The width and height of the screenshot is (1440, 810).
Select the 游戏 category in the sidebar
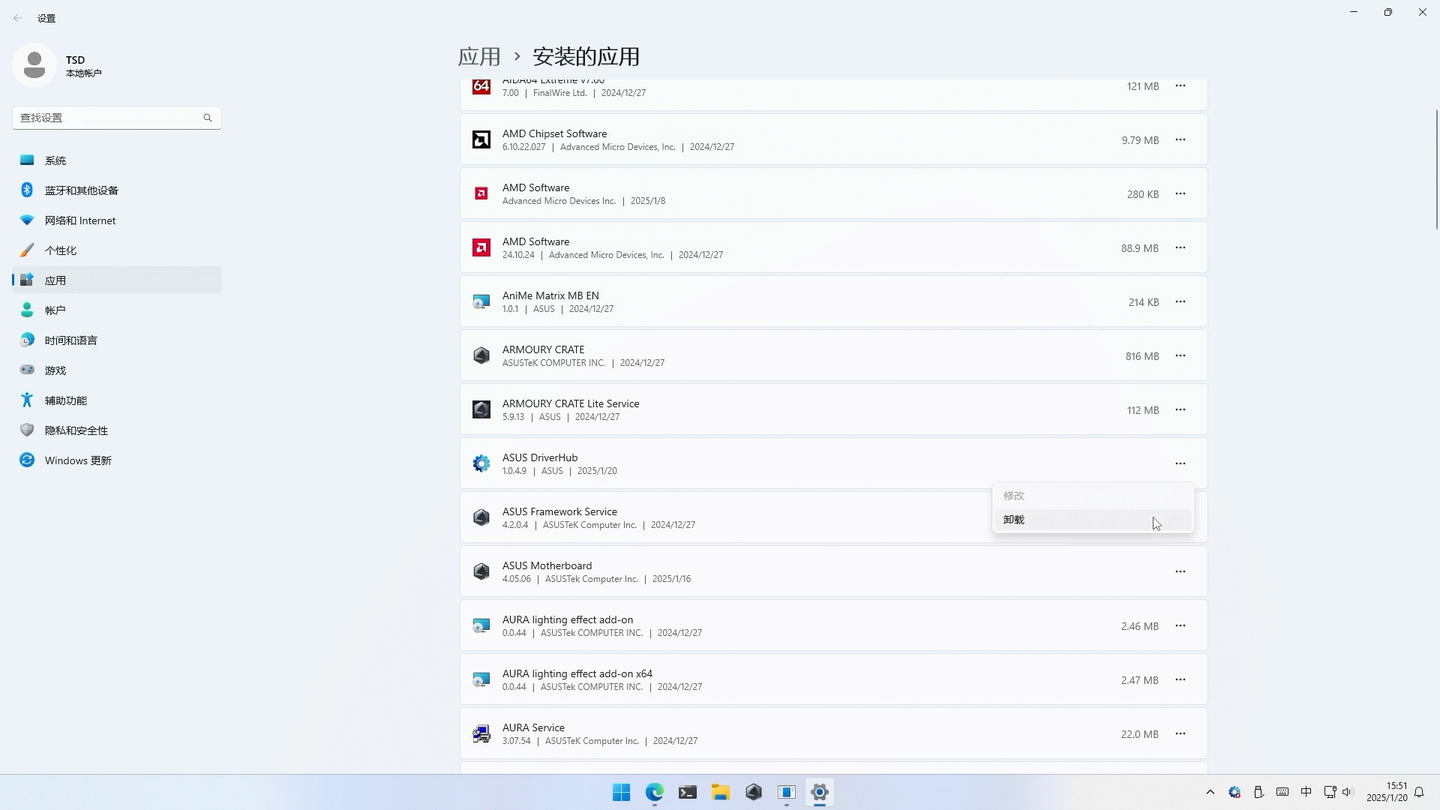click(x=55, y=370)
